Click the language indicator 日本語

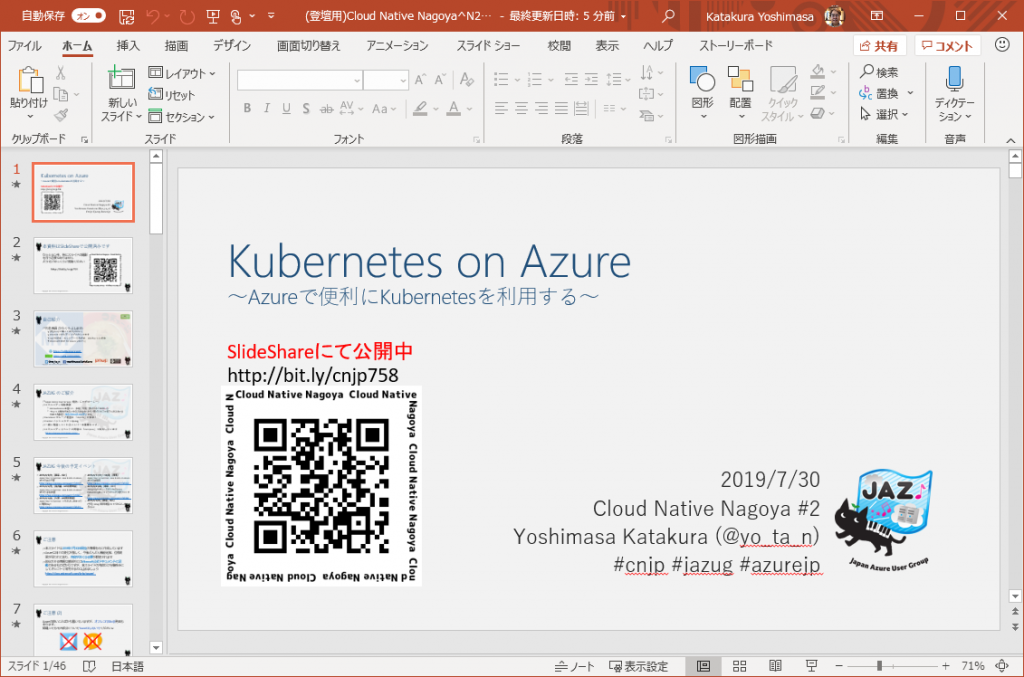127,666
